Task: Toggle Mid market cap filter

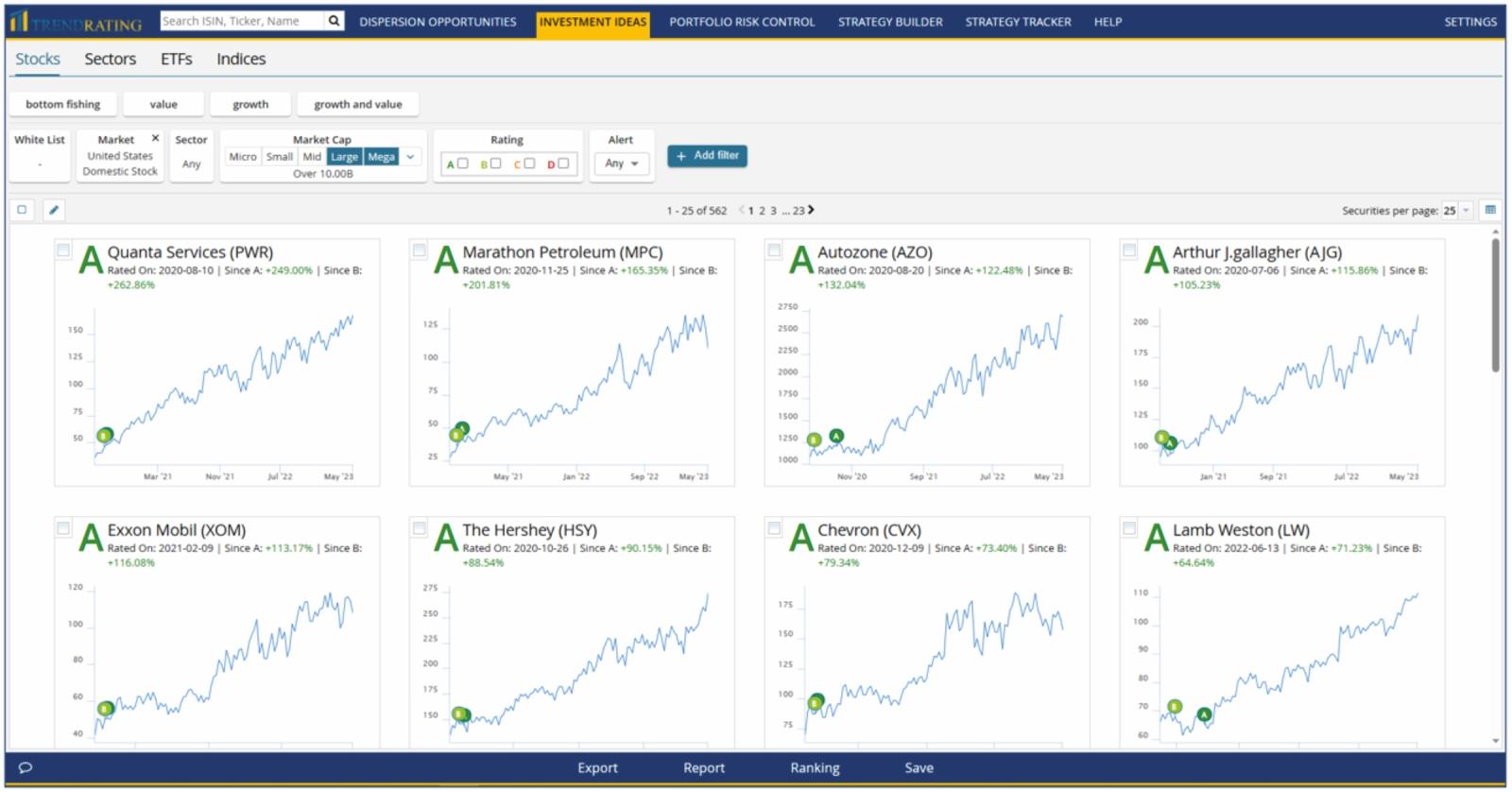Action: [312, 157]
